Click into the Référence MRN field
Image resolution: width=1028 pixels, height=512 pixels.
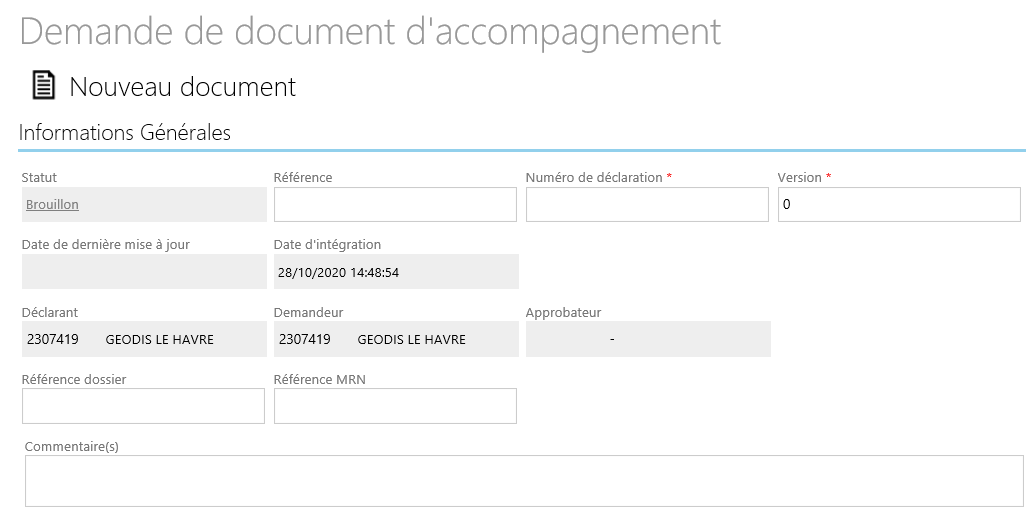point(395,406)
